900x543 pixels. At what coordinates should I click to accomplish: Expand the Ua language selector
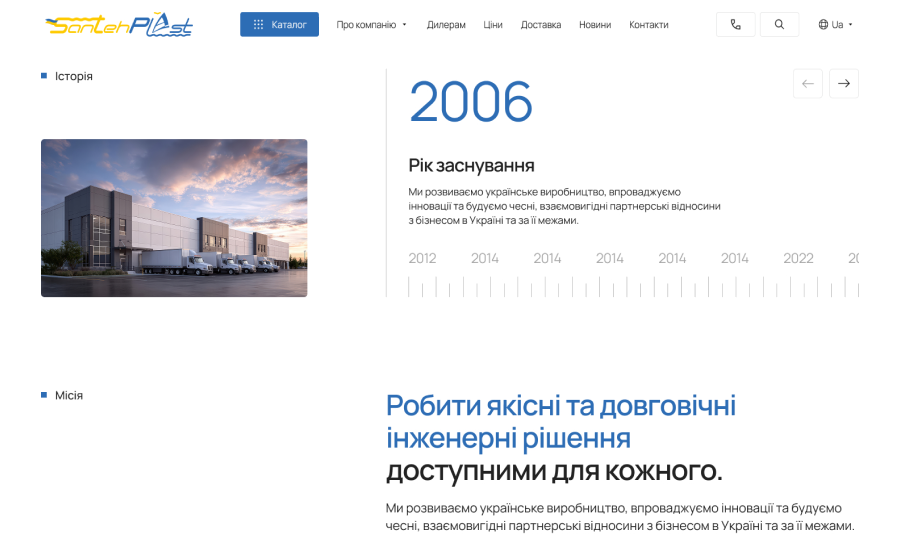(835, 25)
